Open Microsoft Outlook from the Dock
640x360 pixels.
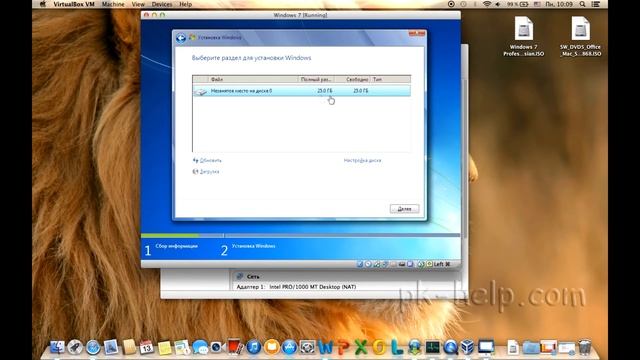[379, 347]
